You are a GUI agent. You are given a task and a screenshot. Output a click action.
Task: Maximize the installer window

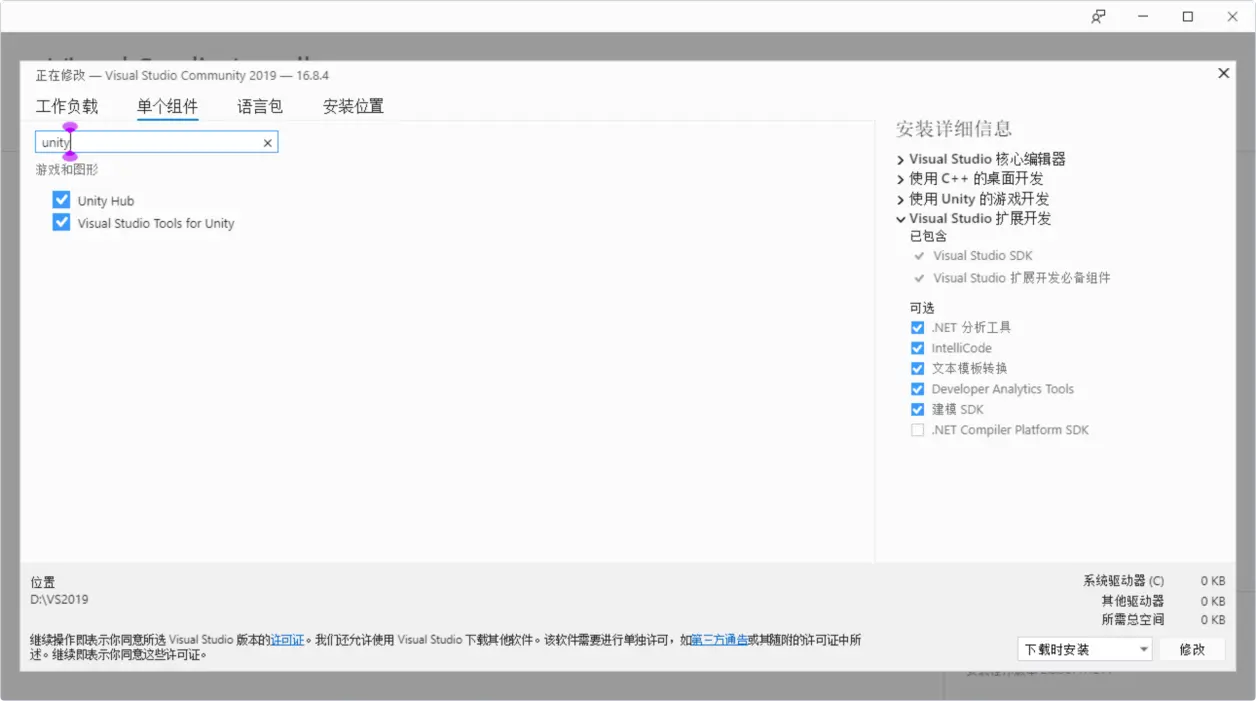(1188, 17)
